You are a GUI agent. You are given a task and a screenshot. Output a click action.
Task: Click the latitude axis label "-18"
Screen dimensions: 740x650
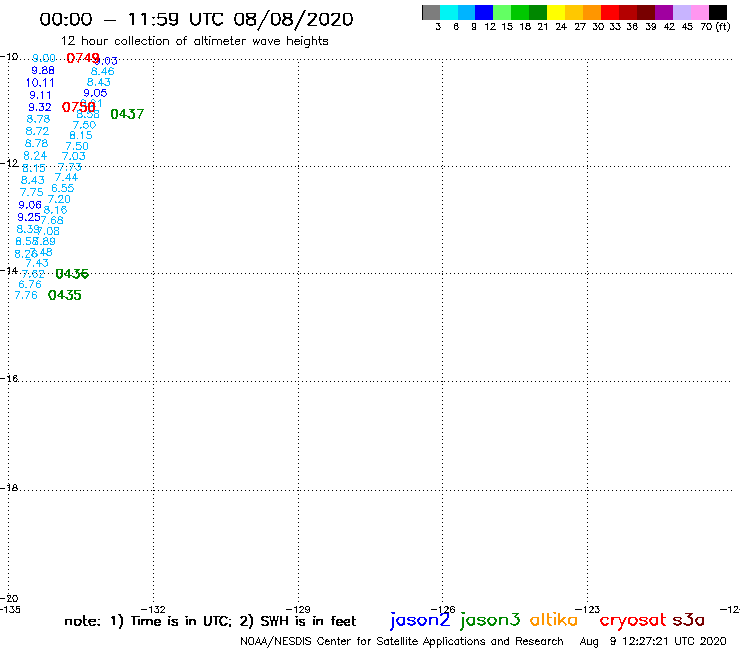click(9, 487)
